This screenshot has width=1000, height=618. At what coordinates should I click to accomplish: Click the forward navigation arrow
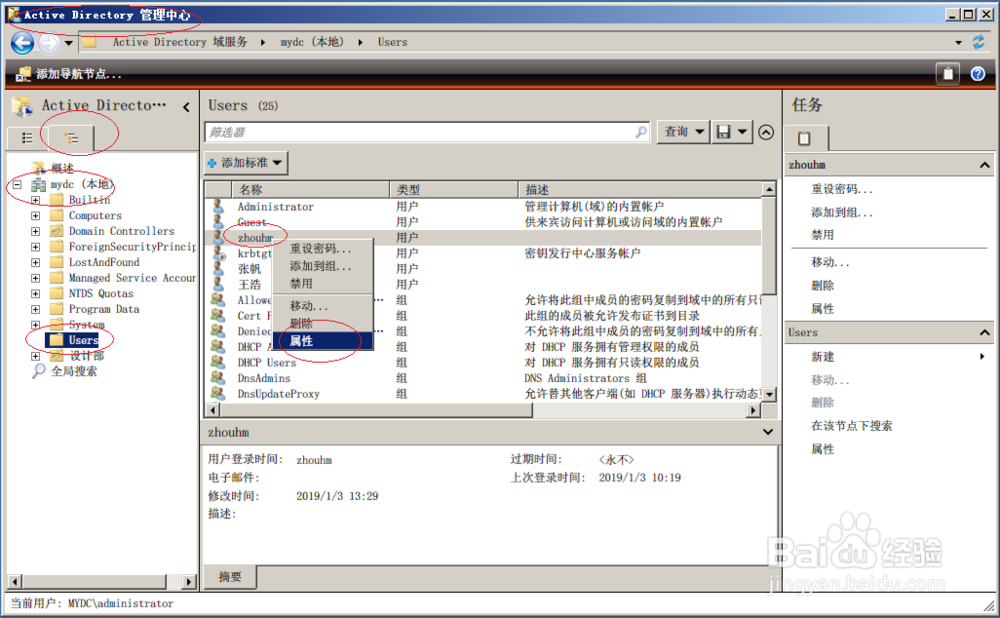tap(49, 43)
